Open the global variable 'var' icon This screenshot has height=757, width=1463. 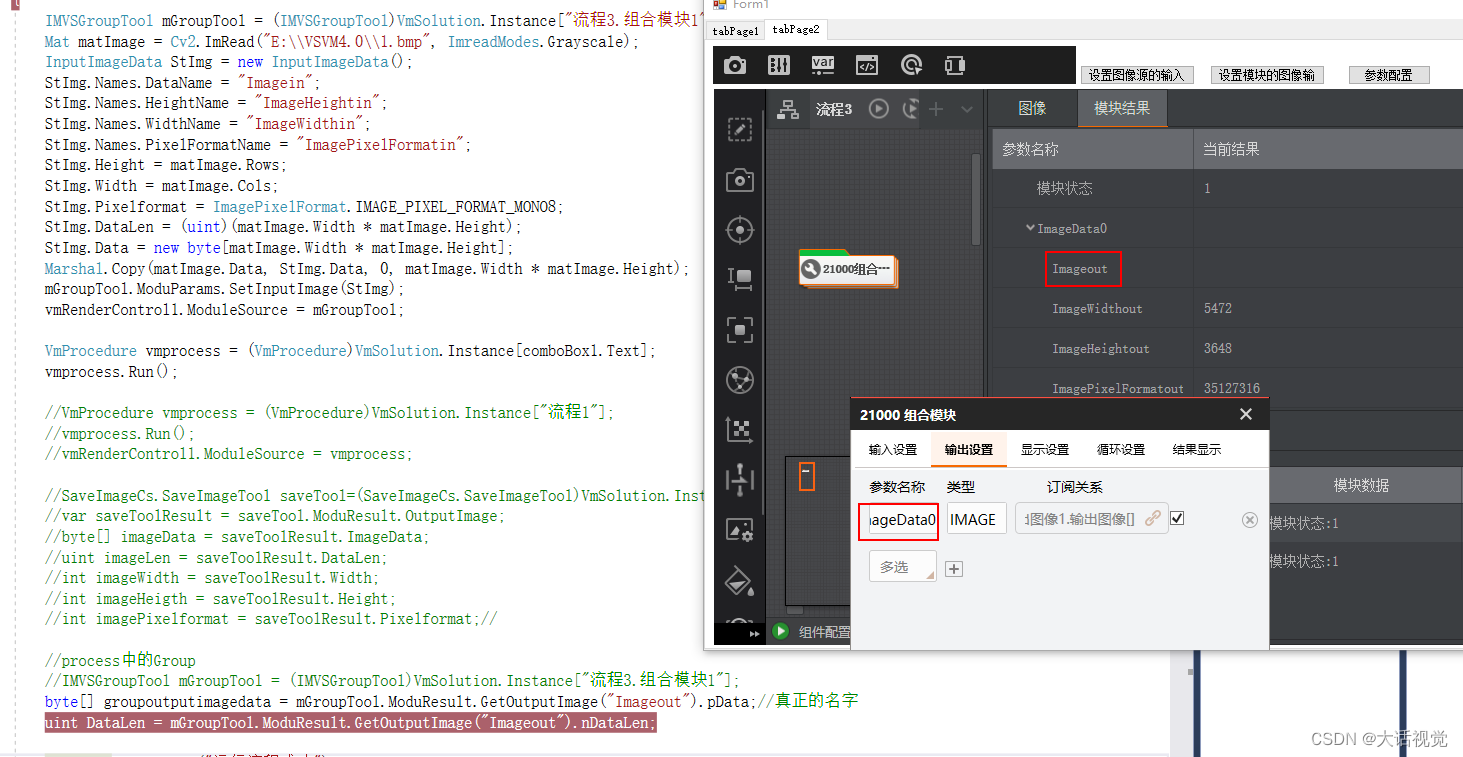[823, 65]
